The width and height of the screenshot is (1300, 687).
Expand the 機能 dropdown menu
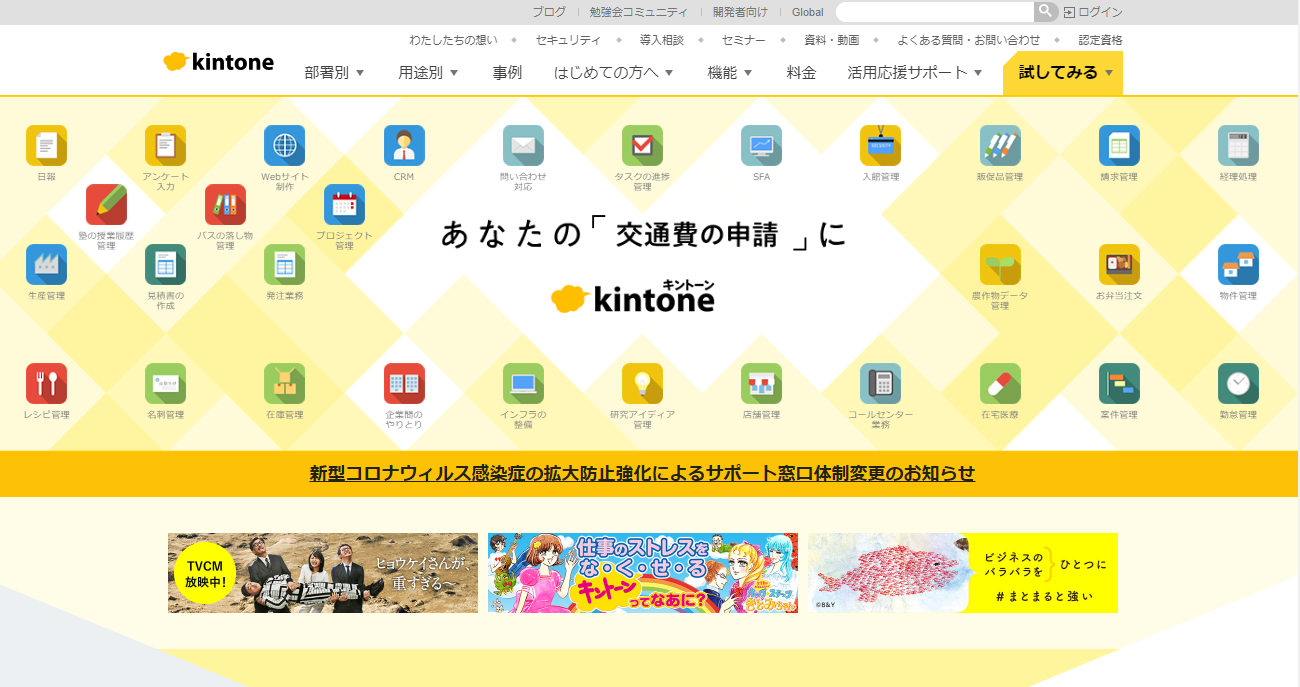point(730,73)
